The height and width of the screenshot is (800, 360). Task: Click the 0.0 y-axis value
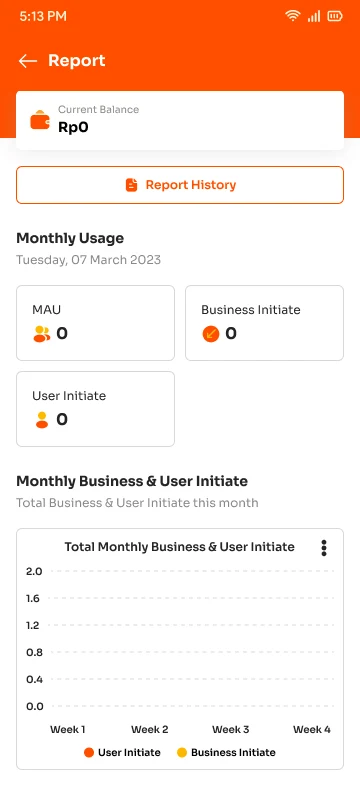(x=34, y=706)
